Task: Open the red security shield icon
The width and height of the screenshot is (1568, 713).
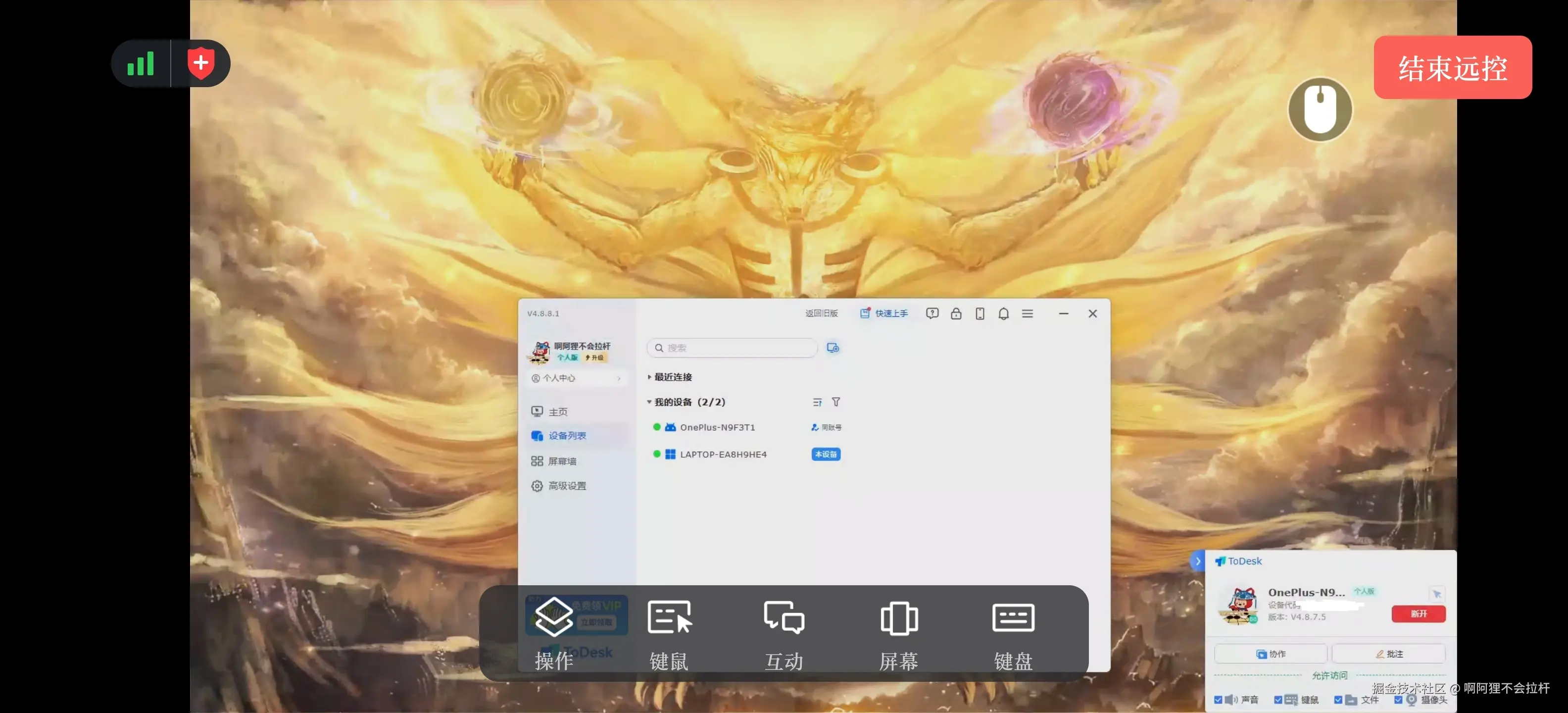Action: [x=200, y=63]
